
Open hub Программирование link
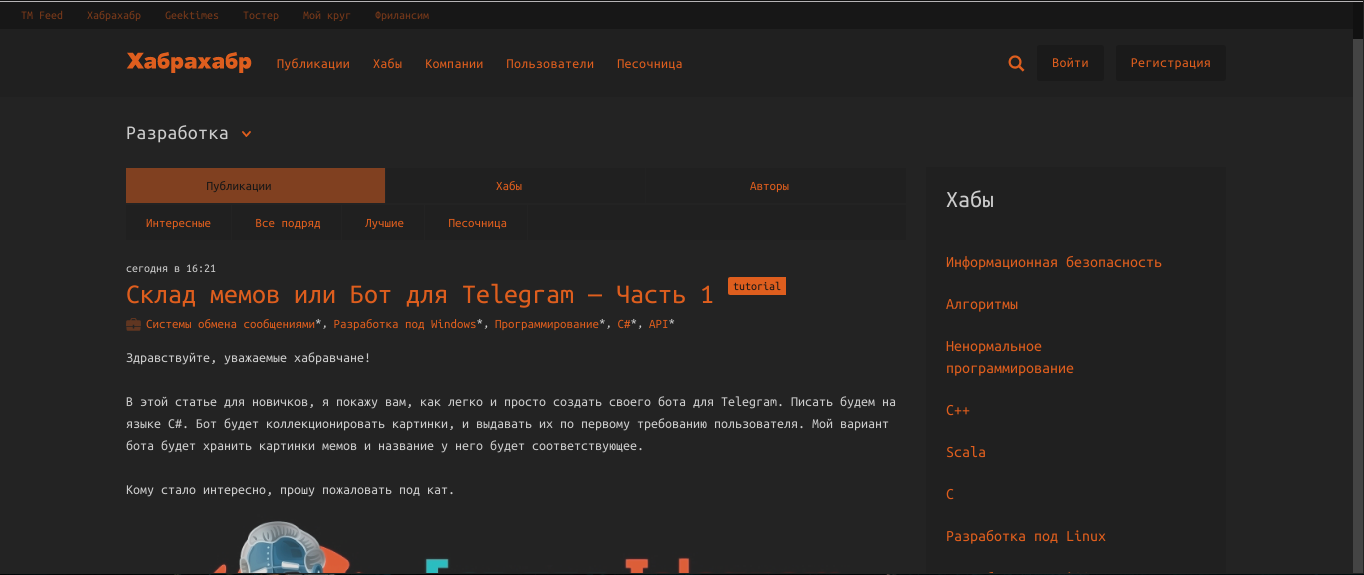pos(547,324)
